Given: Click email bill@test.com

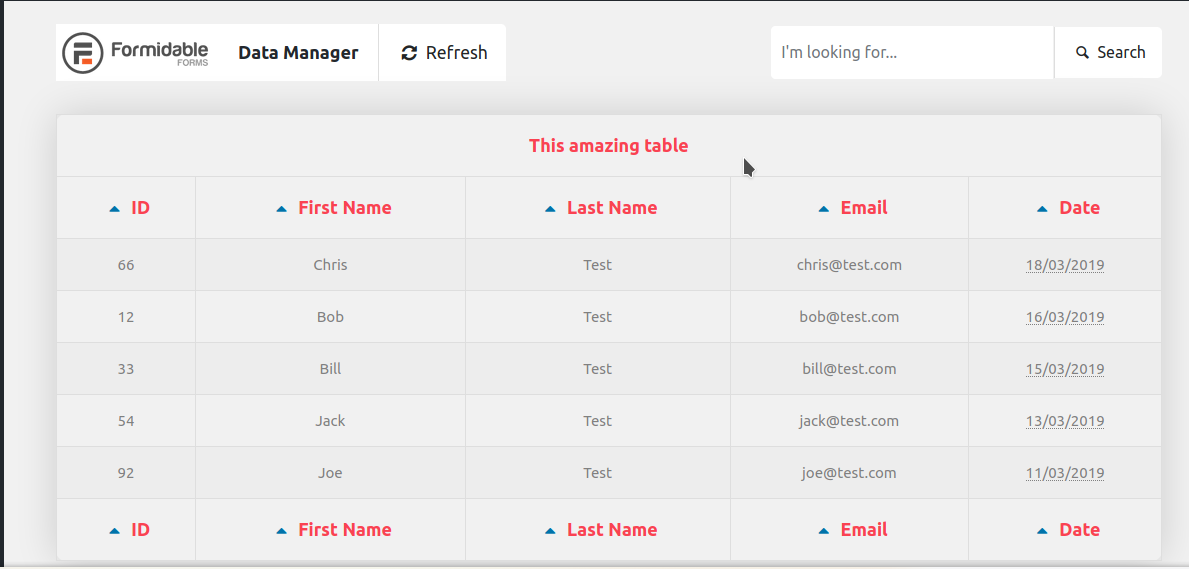Looking at the screenshot, I should coord(849,369).
